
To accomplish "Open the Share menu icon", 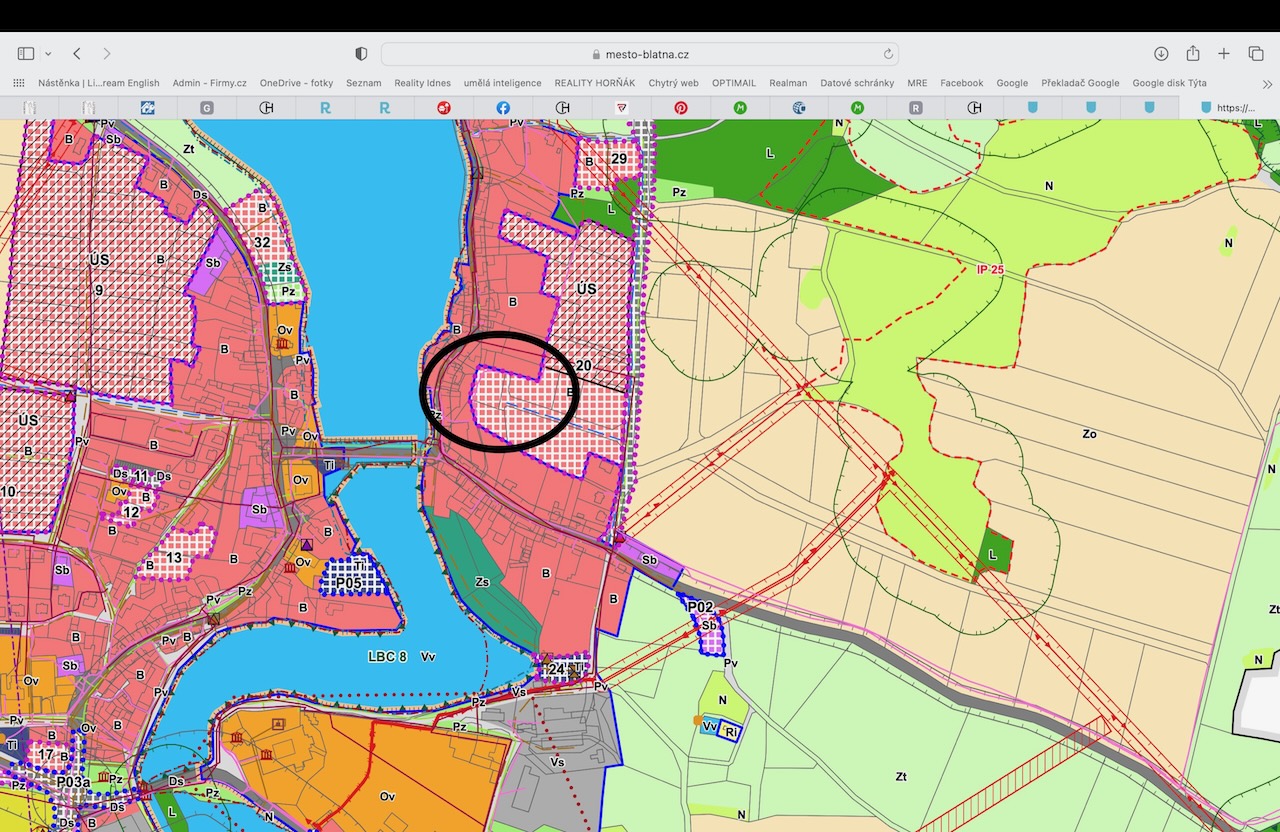I will [1193, 54].
